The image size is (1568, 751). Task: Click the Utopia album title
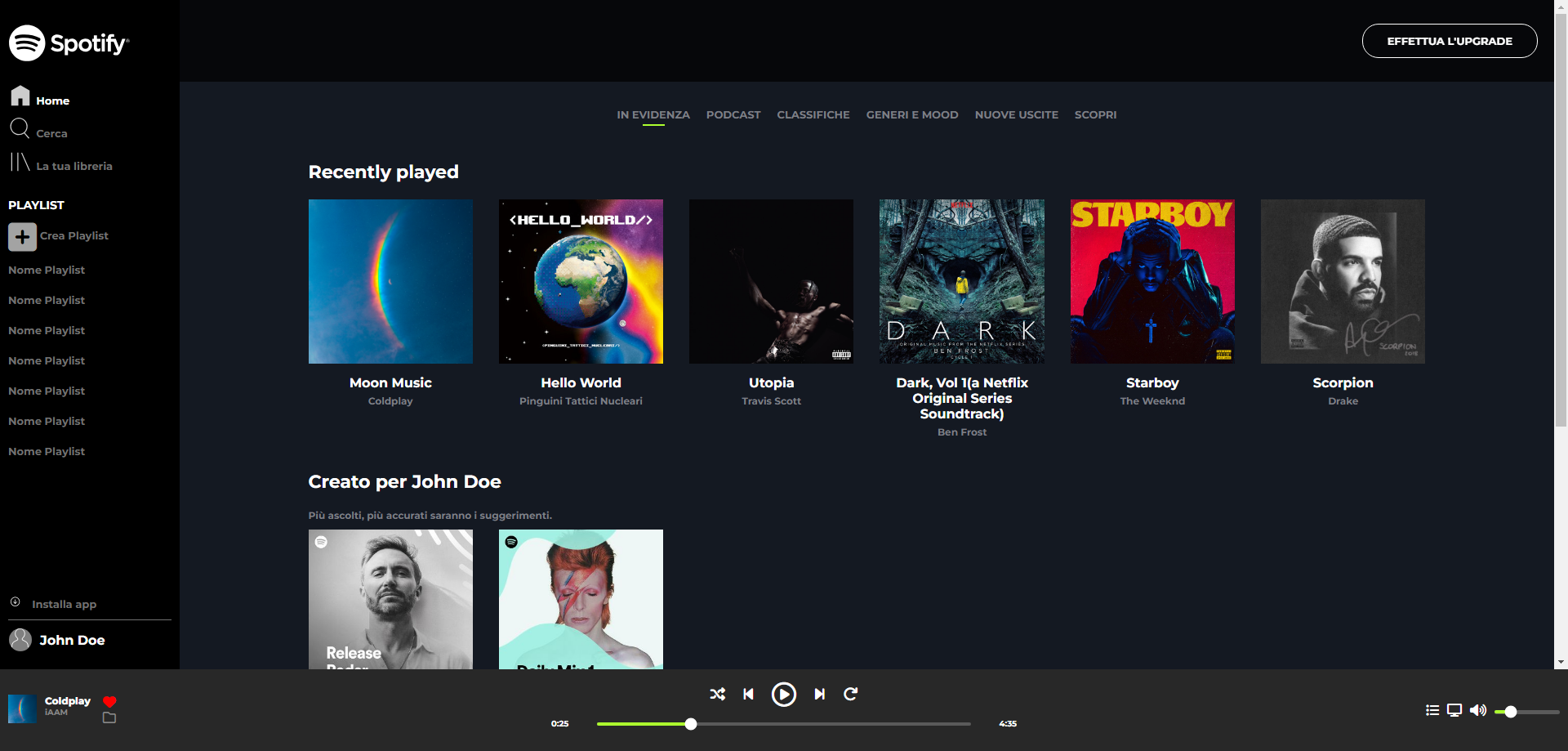coord(771,382)
